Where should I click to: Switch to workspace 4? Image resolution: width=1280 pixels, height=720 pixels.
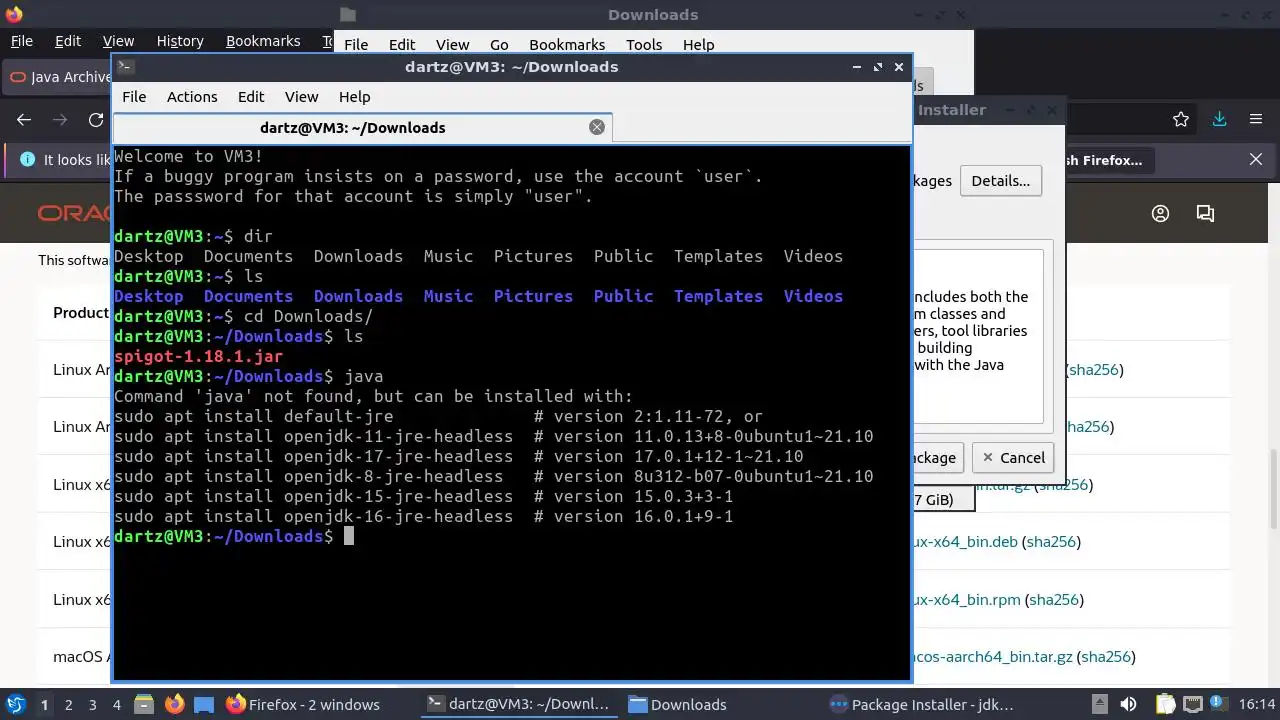(116, 705)
